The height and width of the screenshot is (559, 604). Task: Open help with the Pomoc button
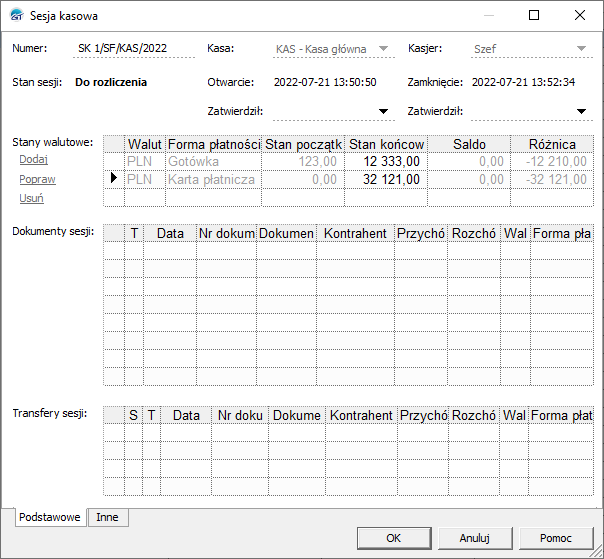click(x=555, y=538)
